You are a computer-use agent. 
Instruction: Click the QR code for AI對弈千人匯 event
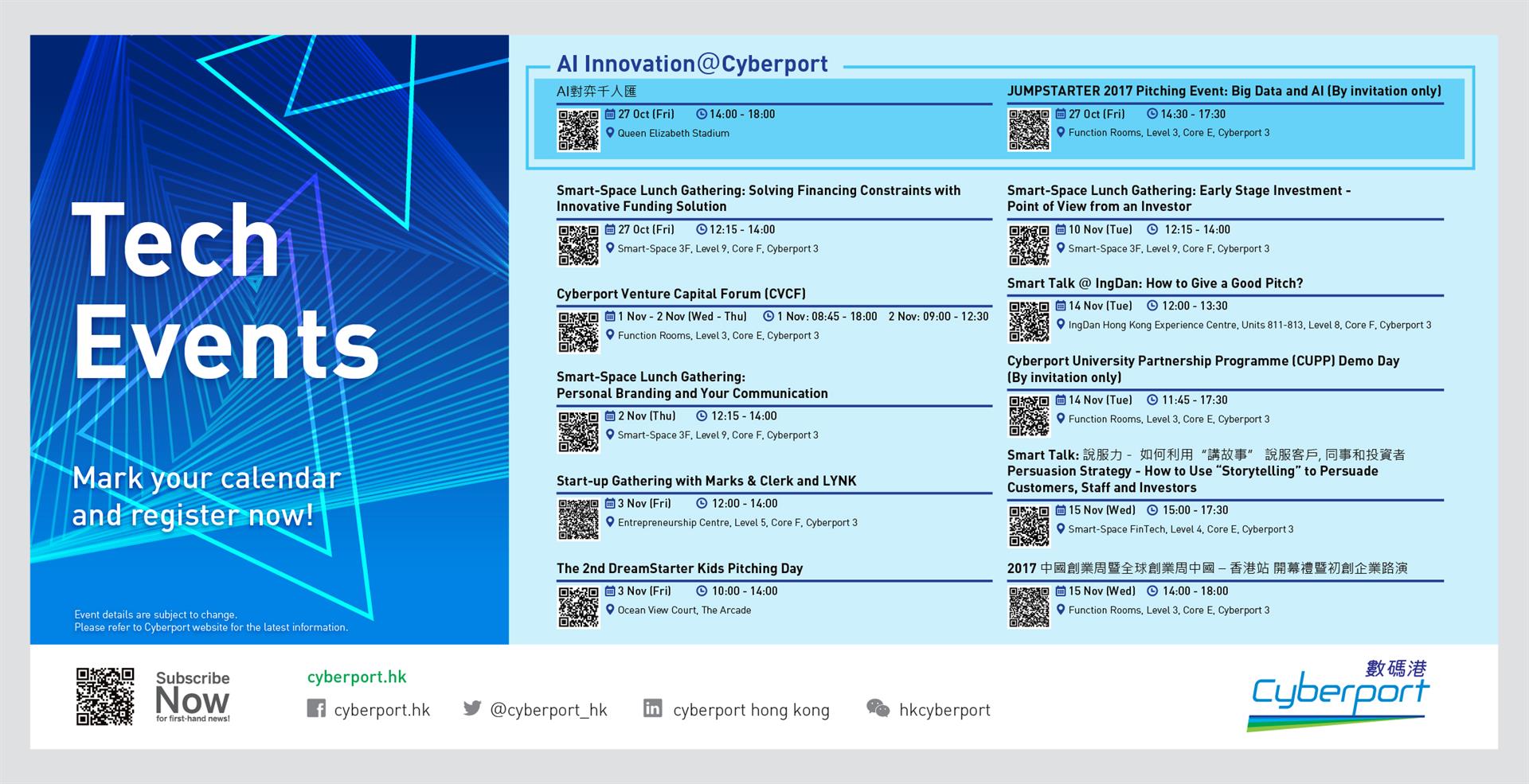click(578, 130)
